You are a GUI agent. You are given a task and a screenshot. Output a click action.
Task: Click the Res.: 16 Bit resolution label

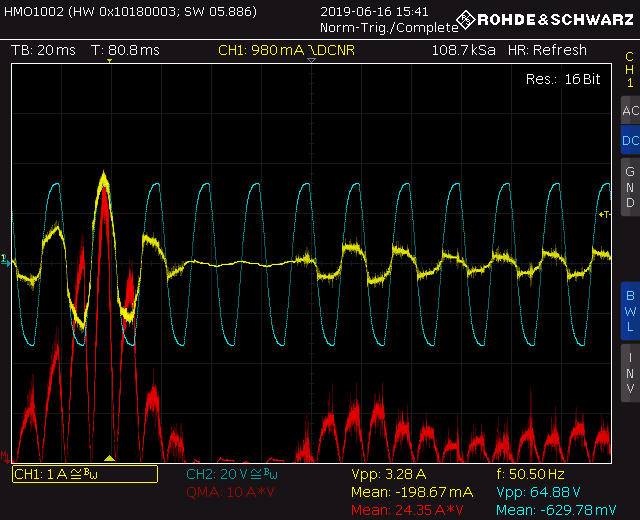pos(563,79)
